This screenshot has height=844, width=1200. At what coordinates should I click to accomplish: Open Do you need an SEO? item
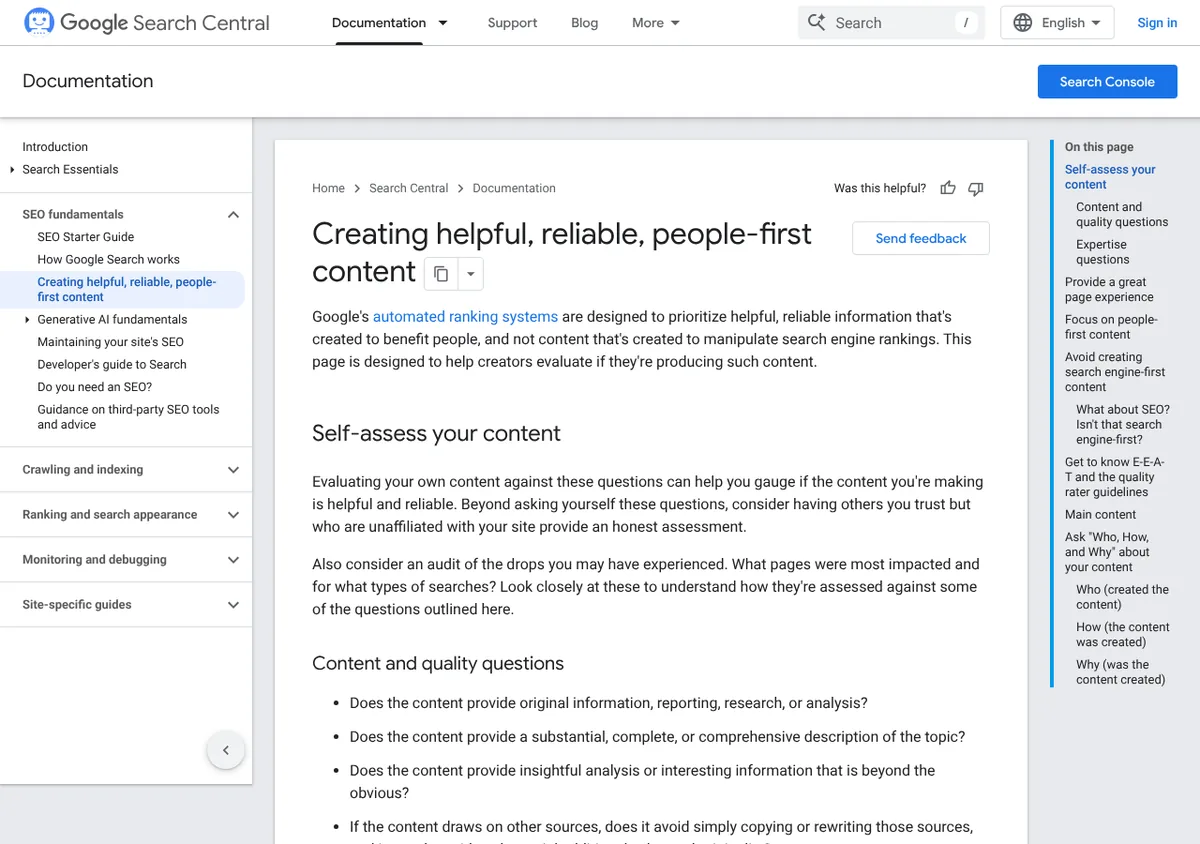[95, 387]
